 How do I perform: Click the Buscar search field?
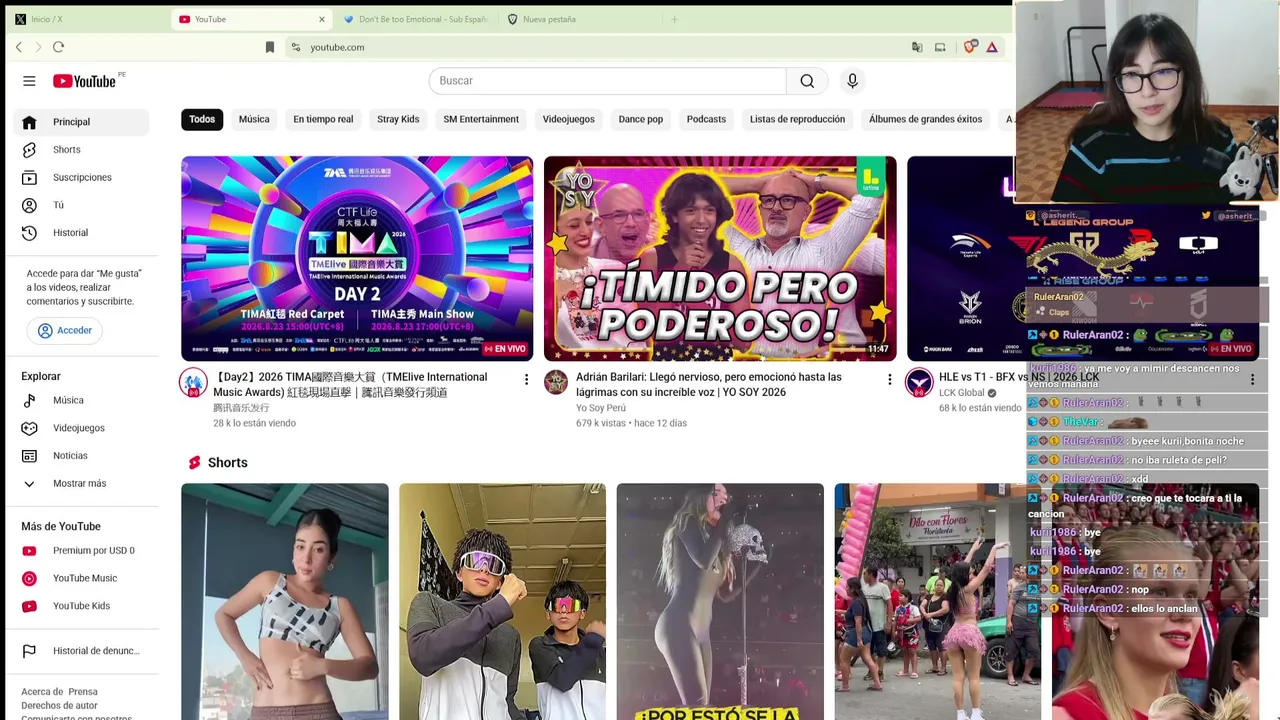(607, 81)
